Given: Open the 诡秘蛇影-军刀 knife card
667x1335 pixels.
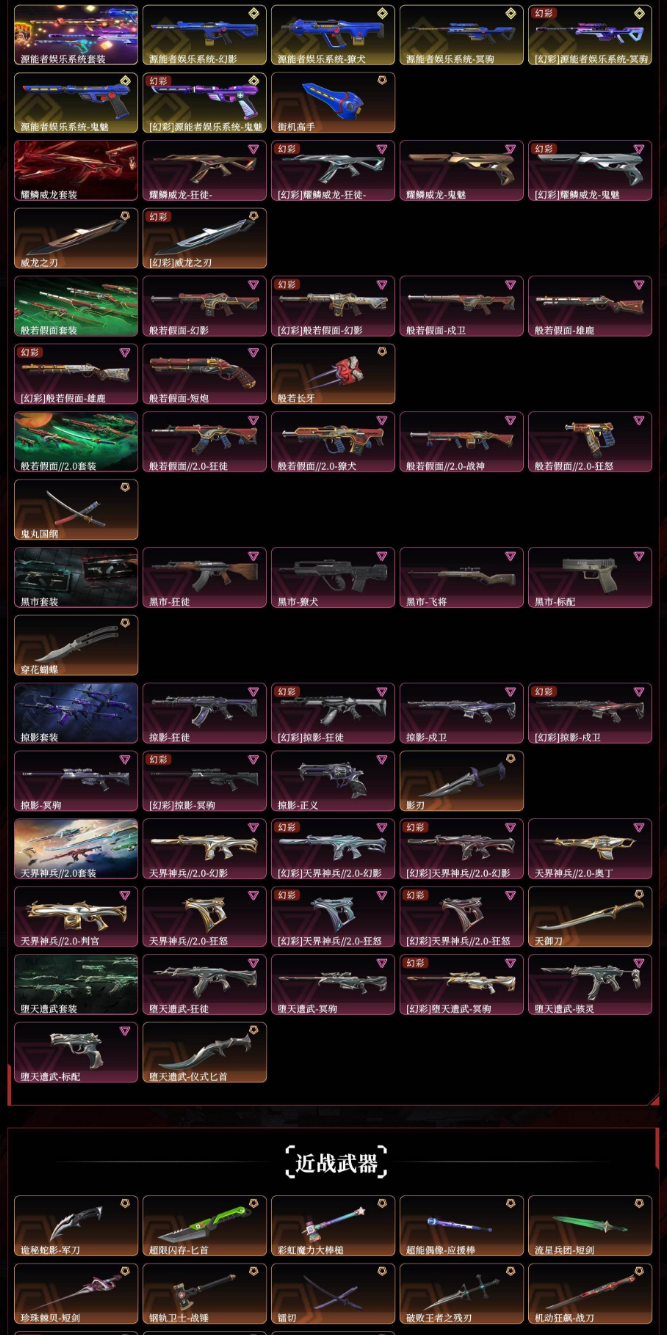Looking at the screenshot, I should click(x=76, y=1226).
